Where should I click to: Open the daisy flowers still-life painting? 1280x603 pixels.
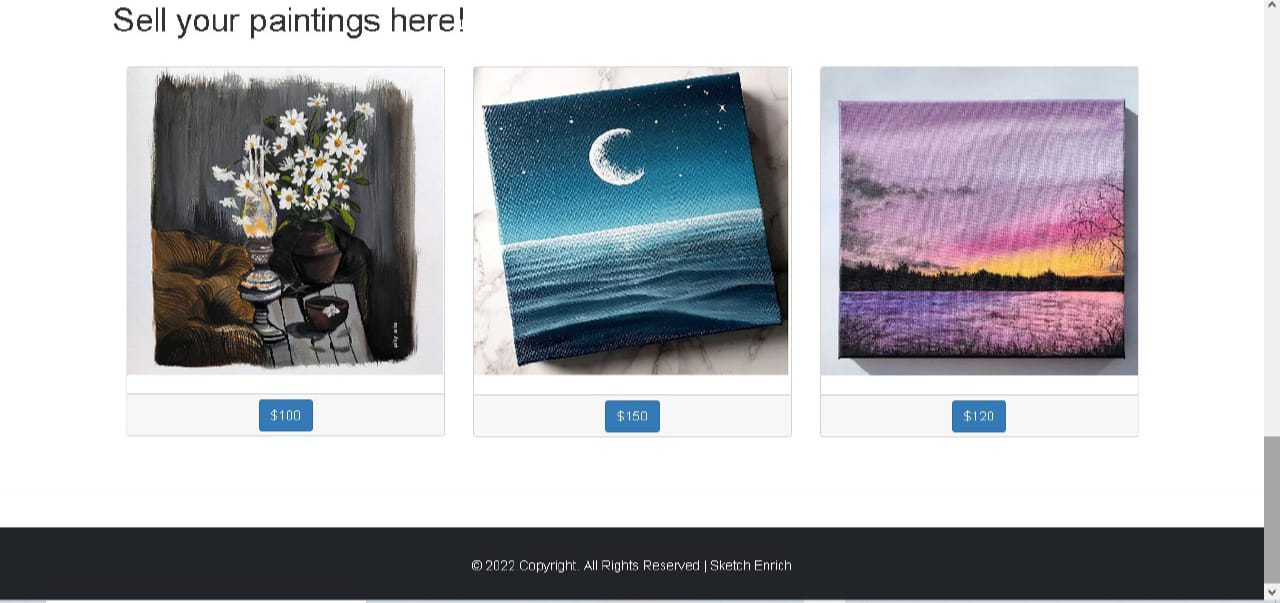(285, 221)
